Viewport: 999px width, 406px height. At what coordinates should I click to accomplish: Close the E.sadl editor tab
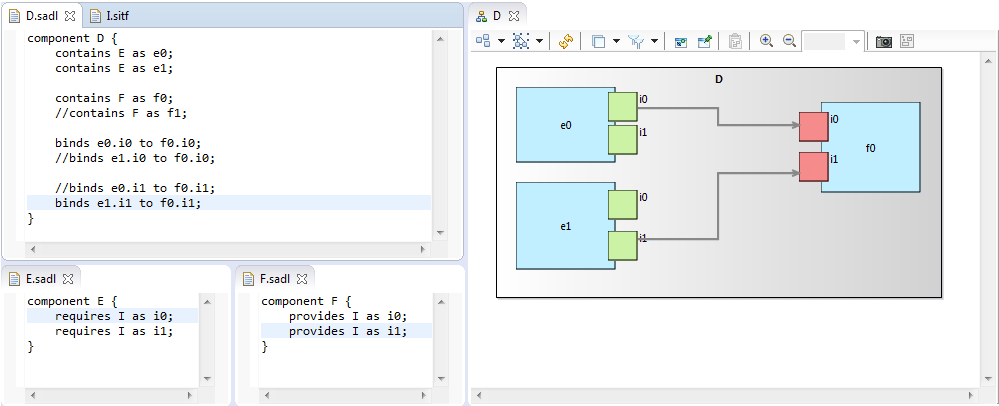[69, 278]
